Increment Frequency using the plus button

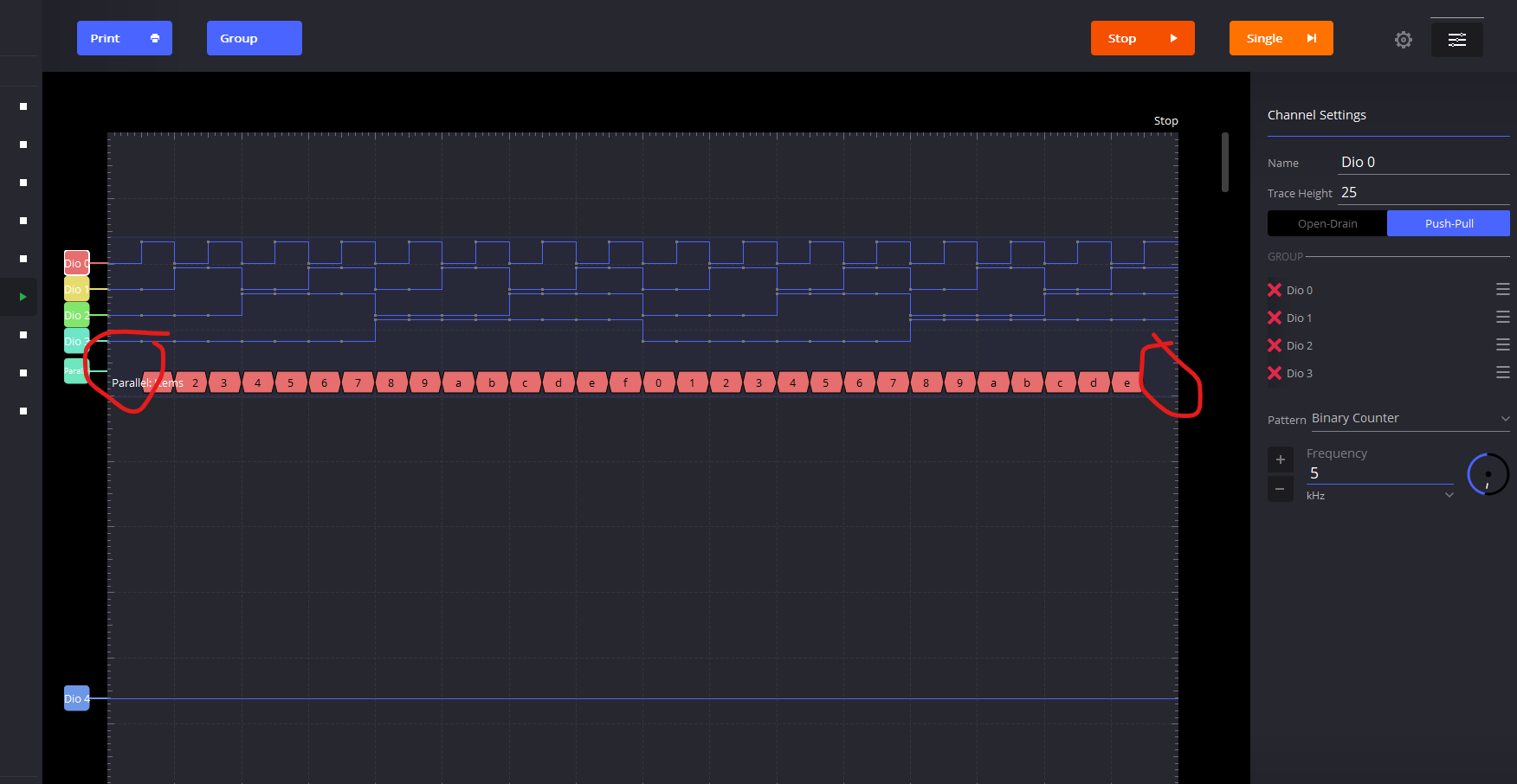click(1281, 459)
